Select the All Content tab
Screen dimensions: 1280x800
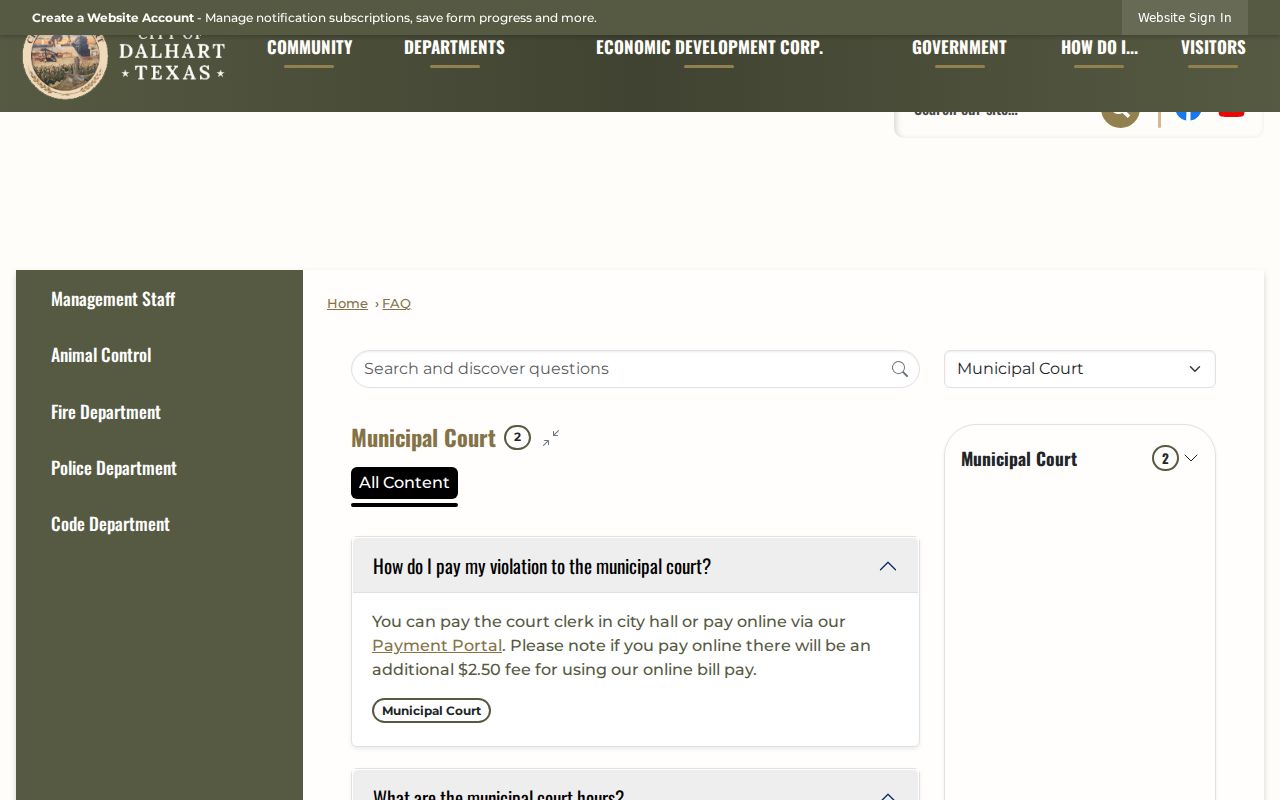coord(404,483)
